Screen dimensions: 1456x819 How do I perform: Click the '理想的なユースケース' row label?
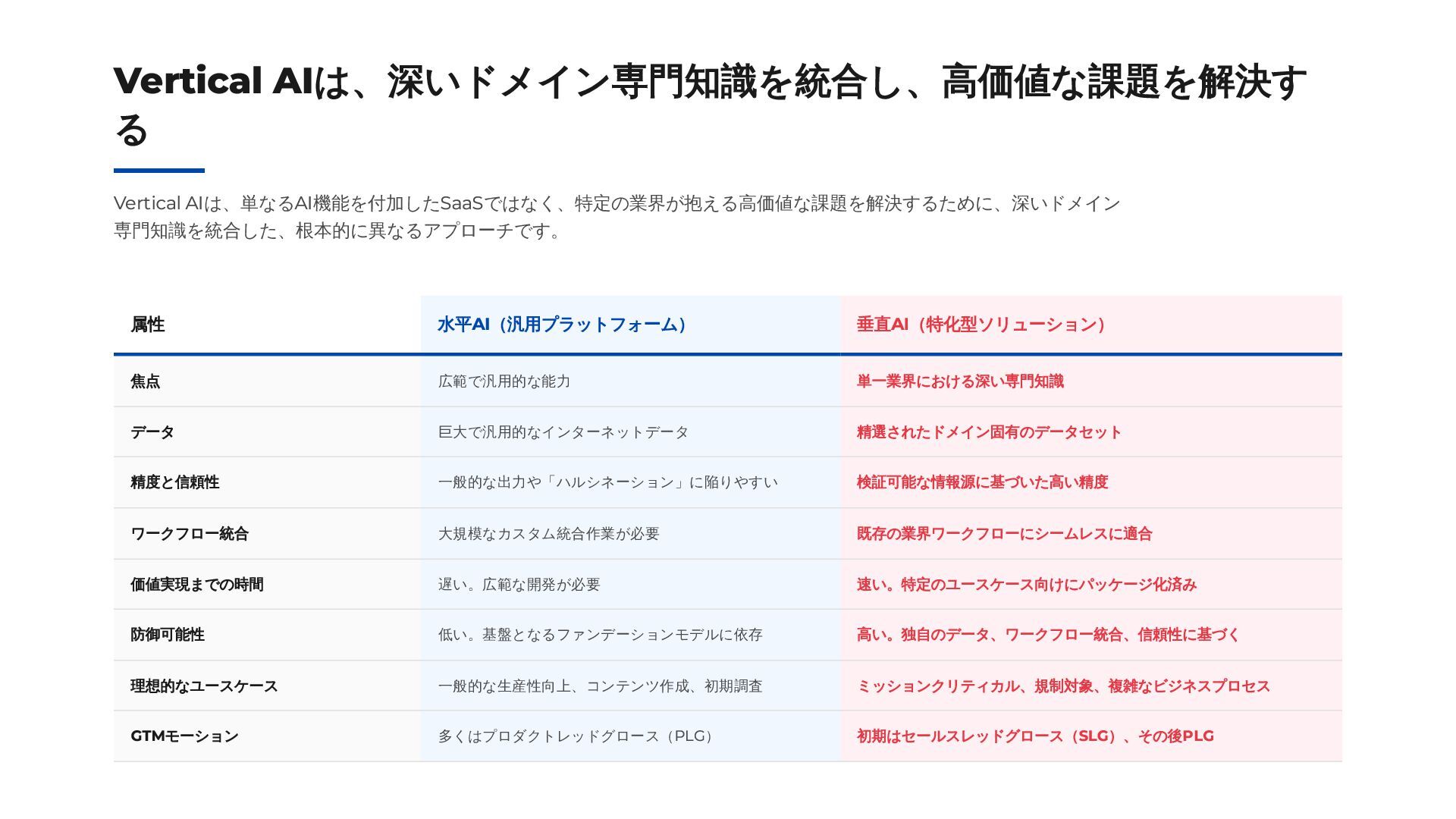pos(204,686)
